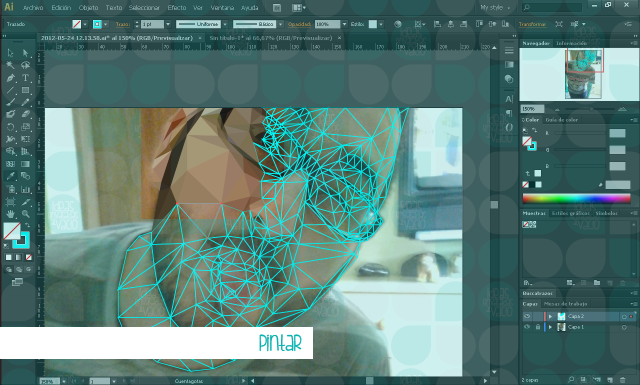
Task: Choose the Line Segment tool
Action: tap(10, 90)
